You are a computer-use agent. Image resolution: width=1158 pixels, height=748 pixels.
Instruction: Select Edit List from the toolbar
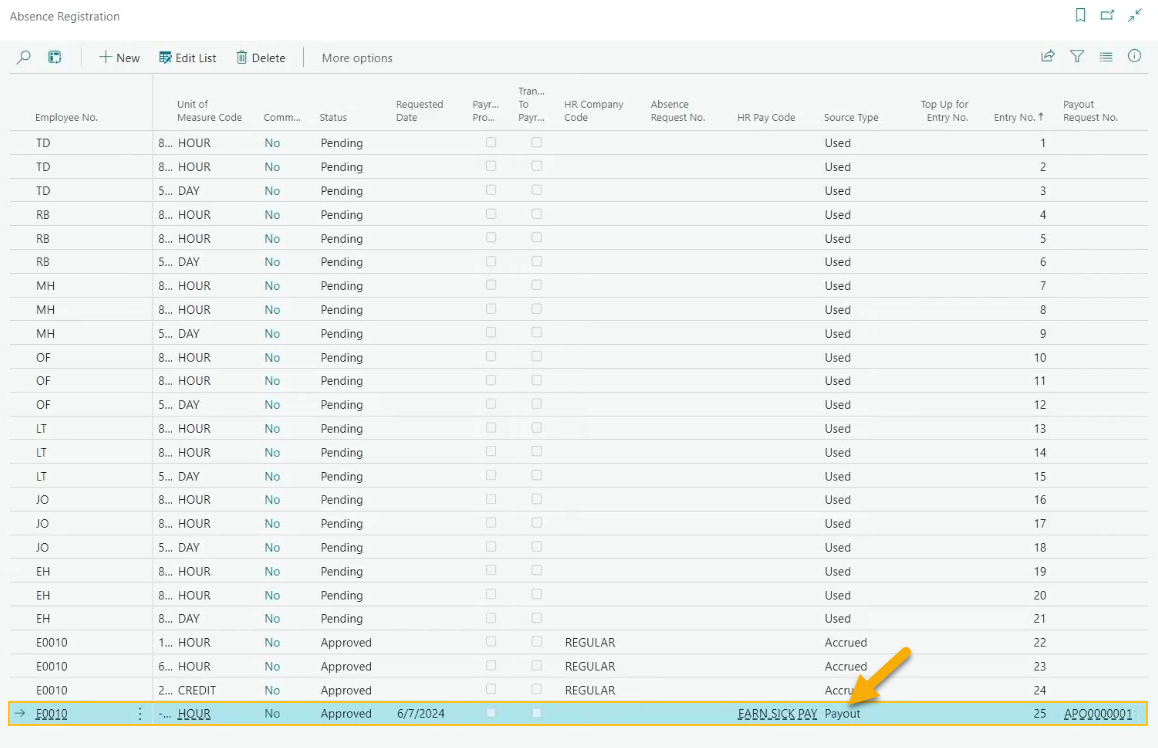coord(187,57)
